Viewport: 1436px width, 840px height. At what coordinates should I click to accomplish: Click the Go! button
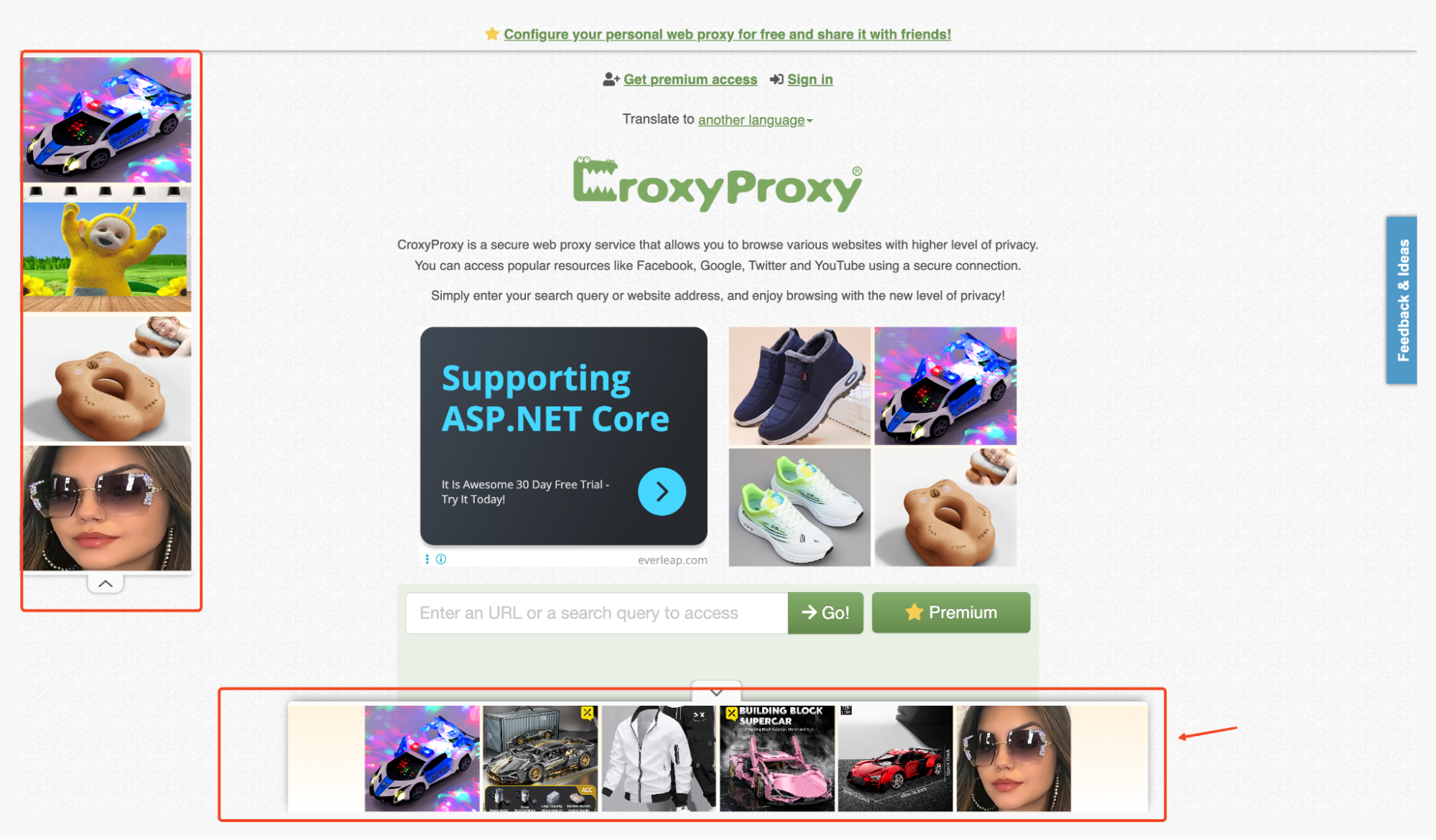click(825, 613)
